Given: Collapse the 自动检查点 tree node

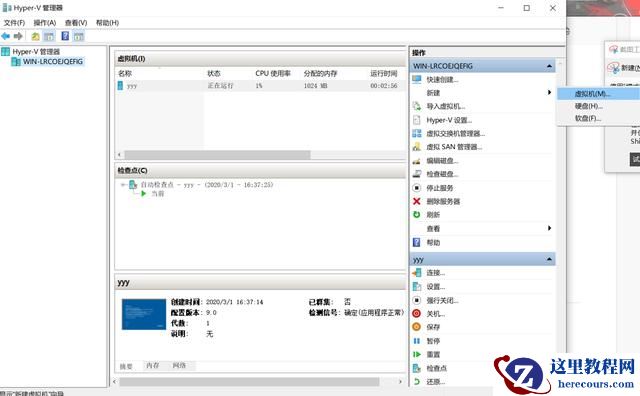Looking at the screenshot, I should click(x=123, y=185).
